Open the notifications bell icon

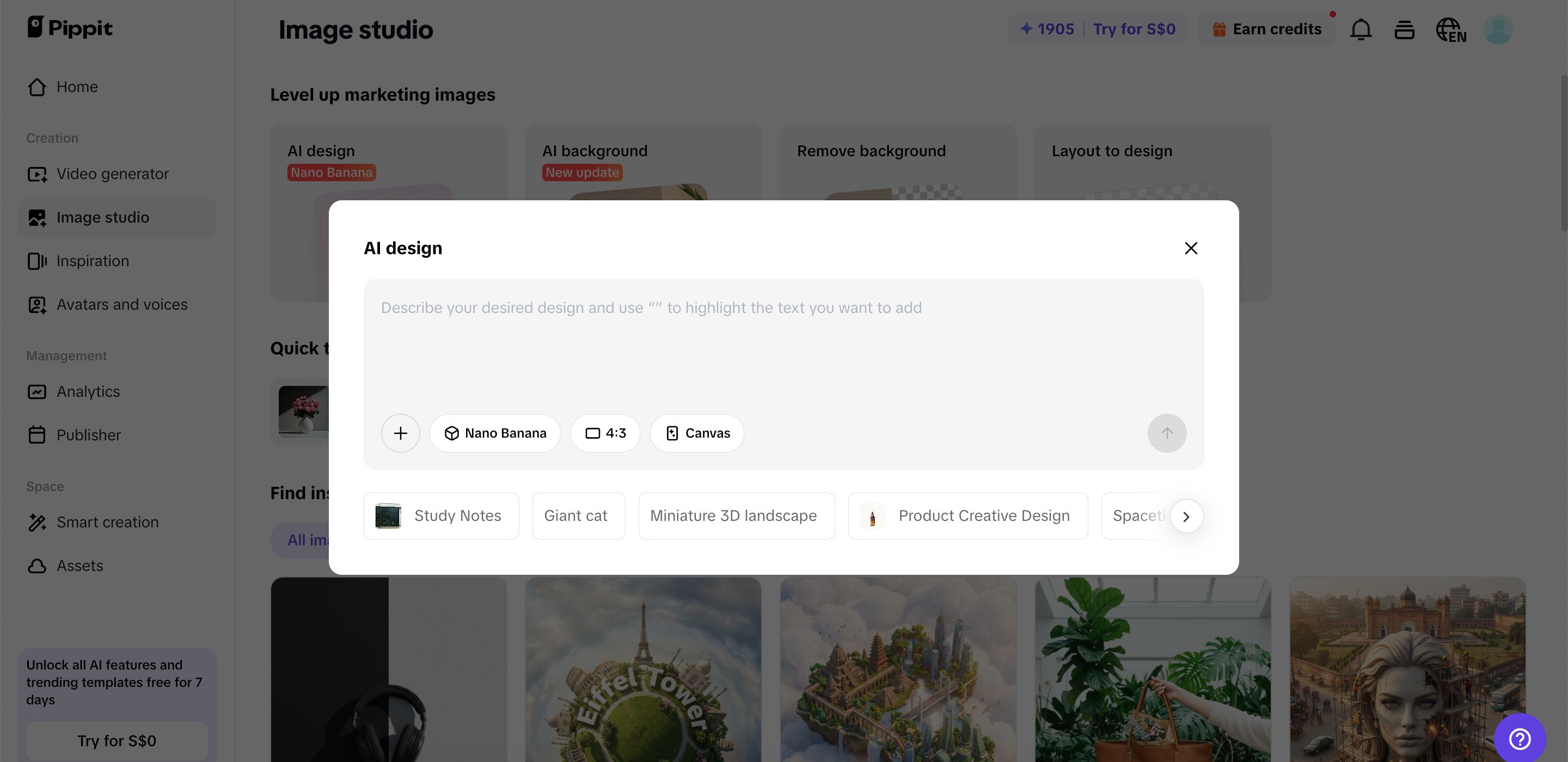pyautogui.click(x=1361, y=29)
